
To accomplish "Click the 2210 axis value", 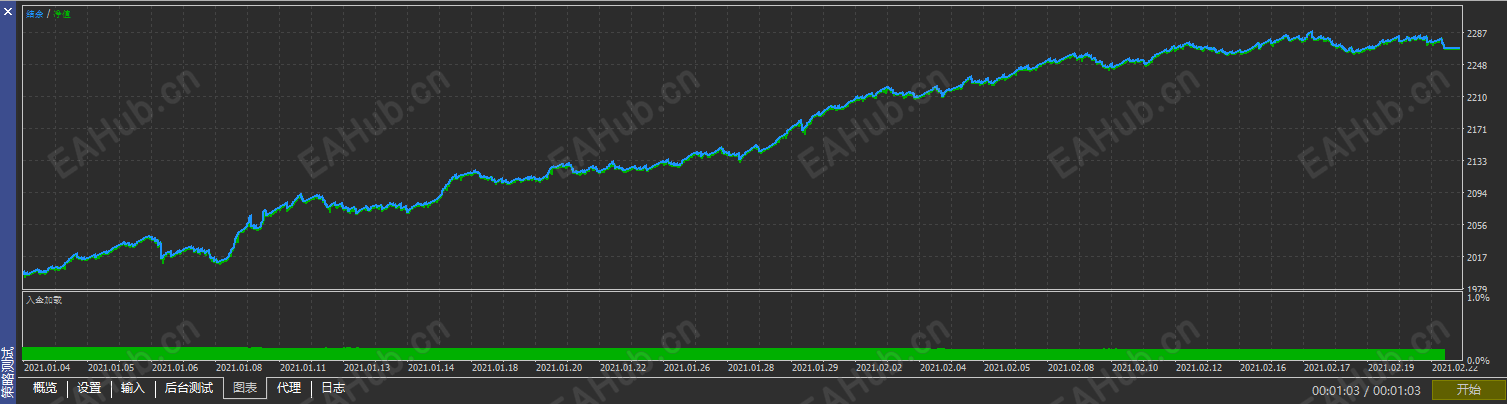I will (1477, 98).
